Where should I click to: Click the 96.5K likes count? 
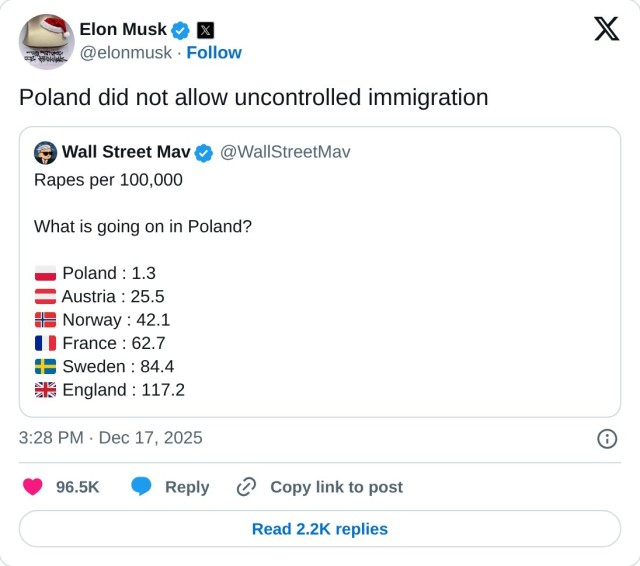click(x=77, y=487)
